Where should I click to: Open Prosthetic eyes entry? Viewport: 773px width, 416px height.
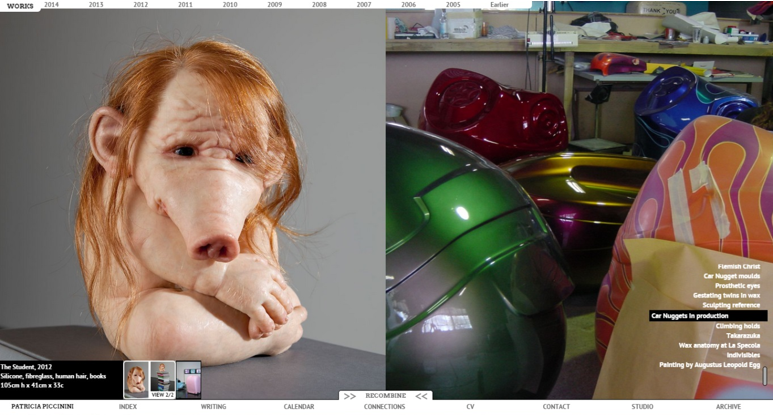(x=738, y=285)
